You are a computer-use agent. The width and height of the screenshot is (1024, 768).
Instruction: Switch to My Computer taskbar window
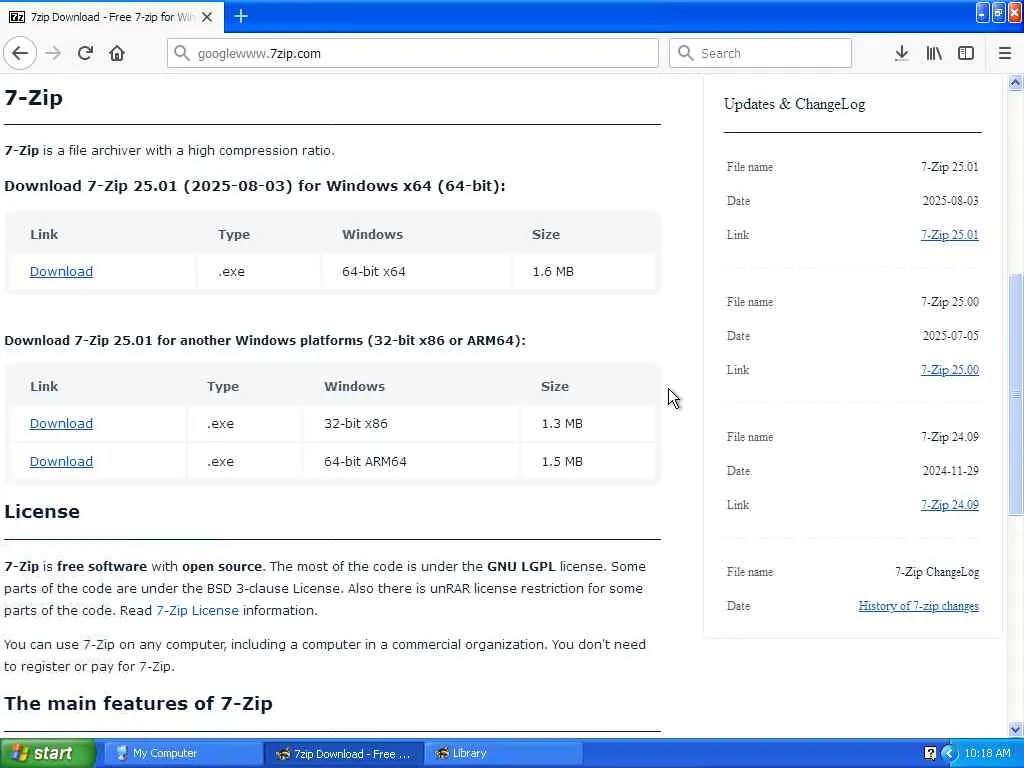183,754
